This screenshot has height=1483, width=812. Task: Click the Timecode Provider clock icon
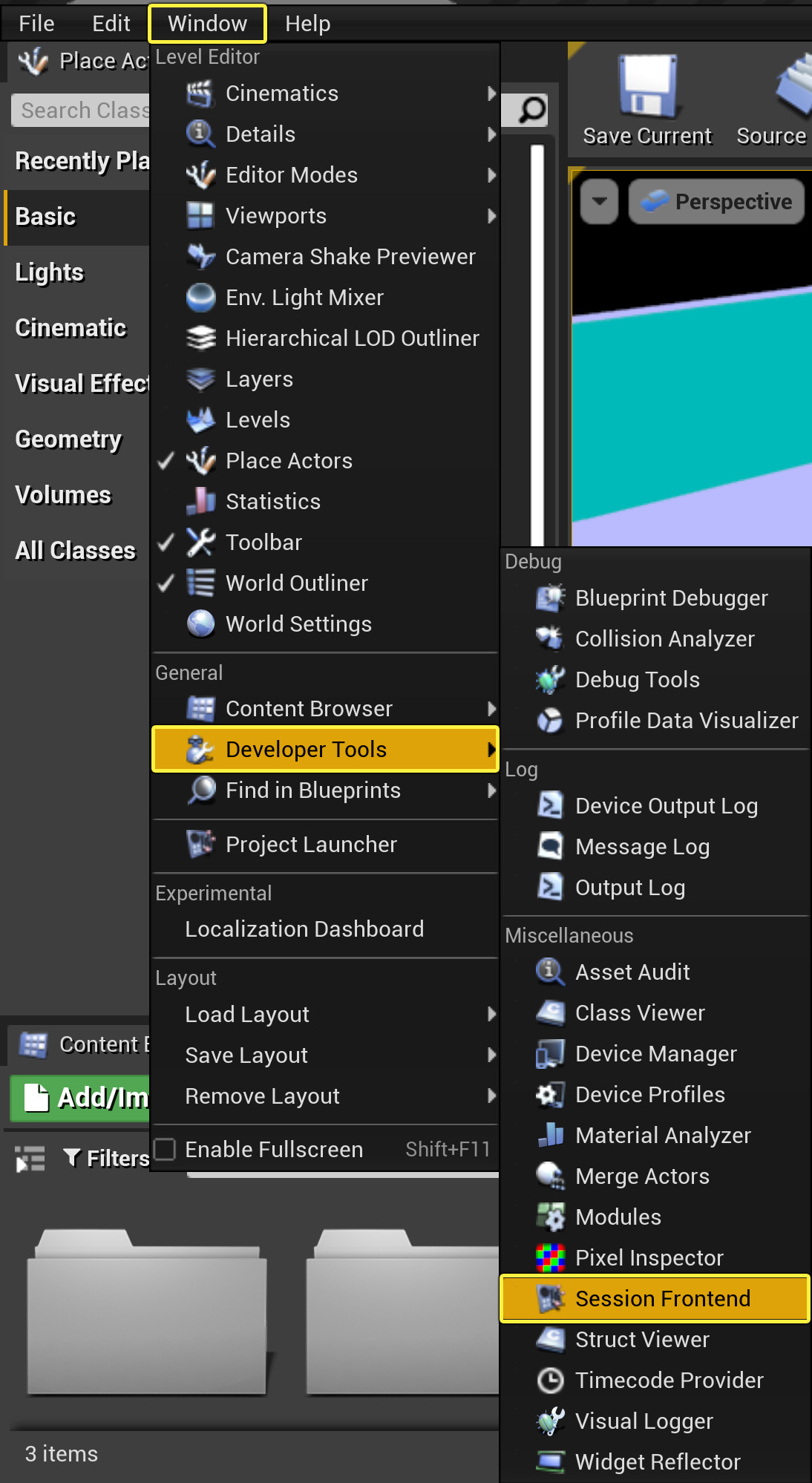(550, 1381)
